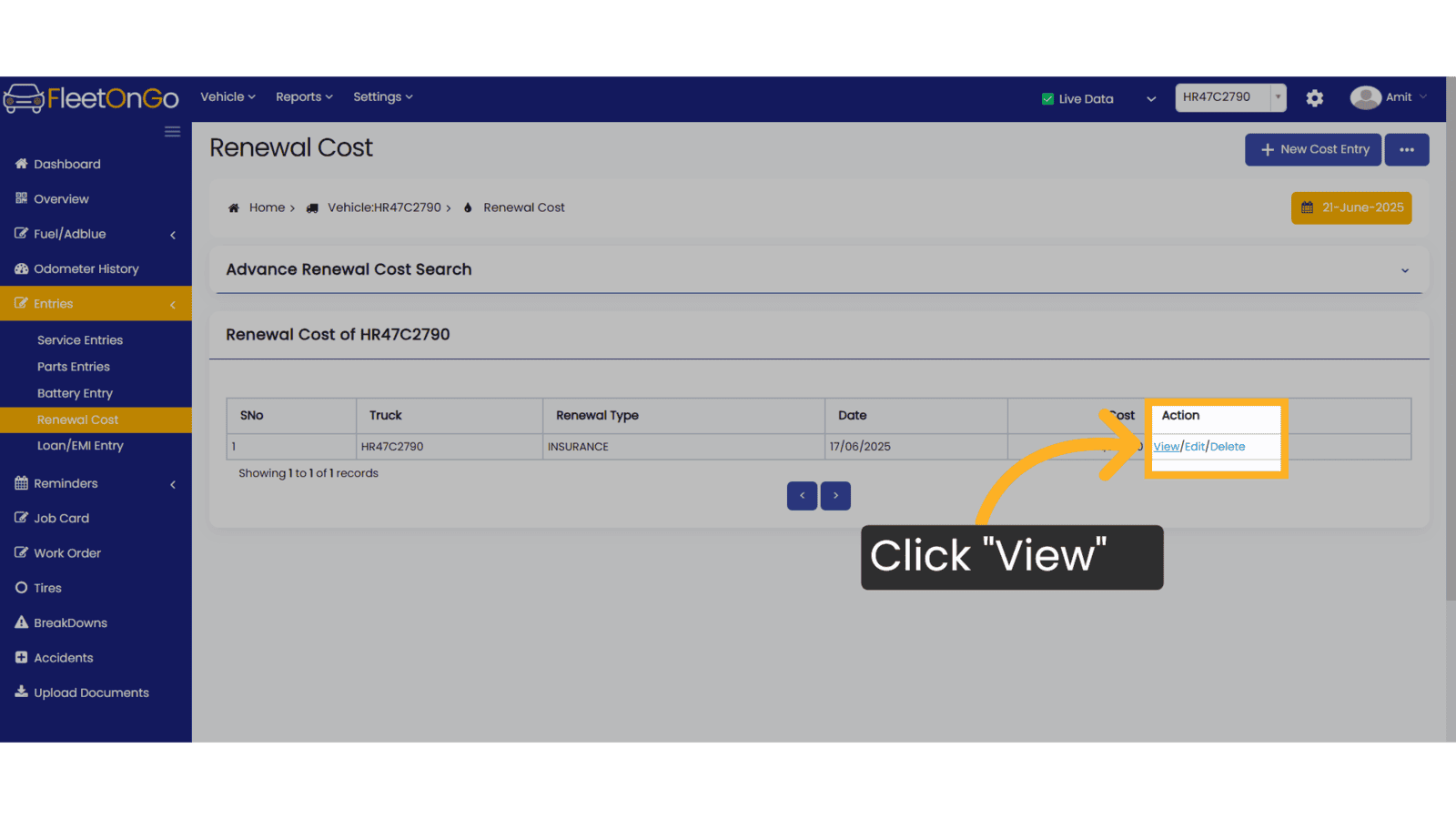The height and width of the screenshot is (819, 1456).
Task: Go to previous page of records
Action: (x=802, y=496)
